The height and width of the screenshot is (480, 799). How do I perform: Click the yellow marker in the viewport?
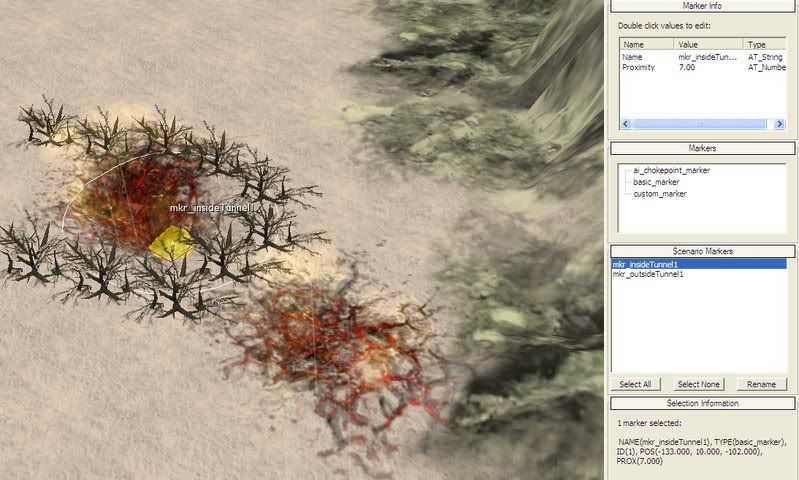click(x=171, y=244)
